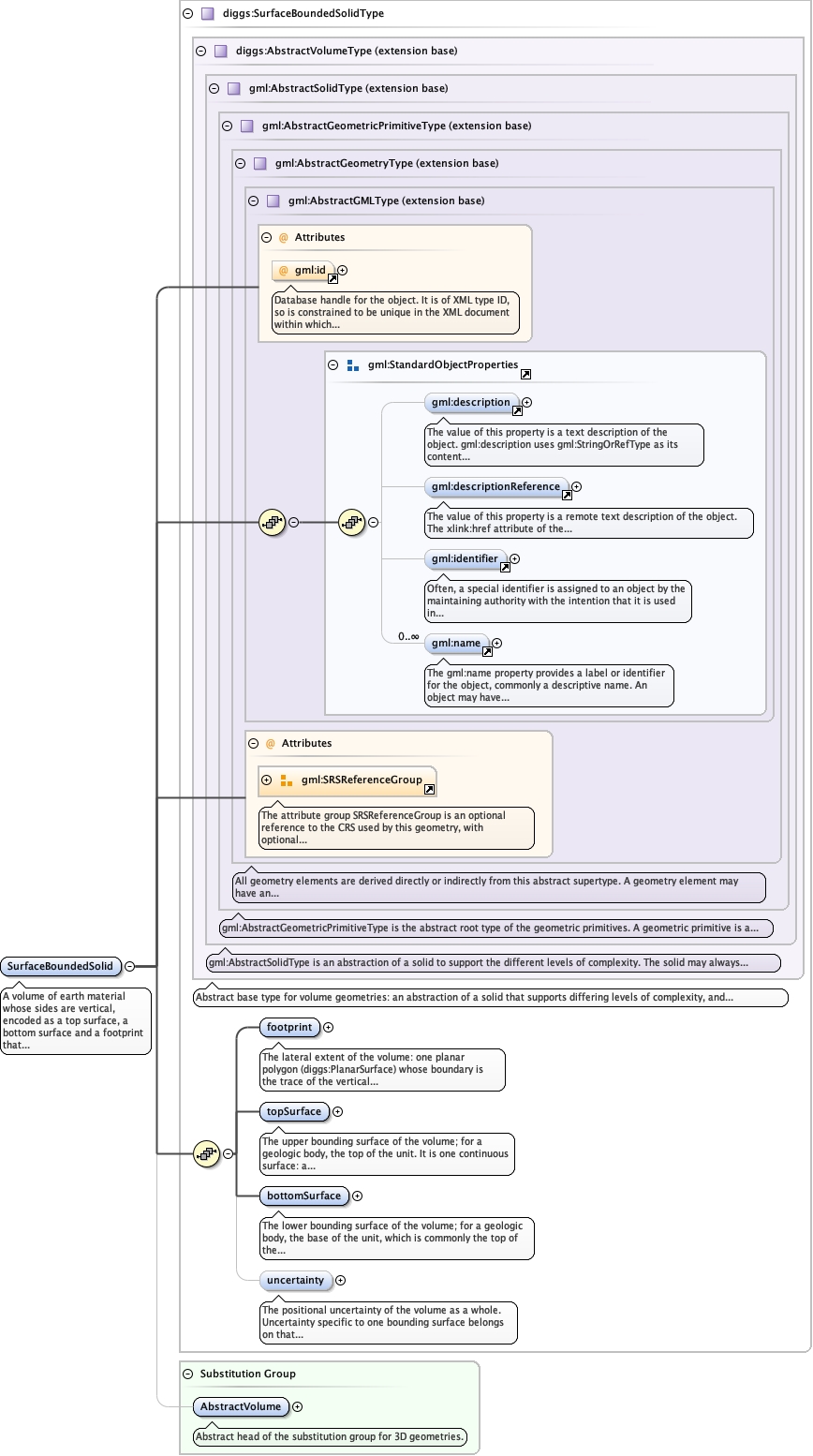Expand the footprint element
The width and height of the screenshot is (813, 1456).
(328, 1028)
